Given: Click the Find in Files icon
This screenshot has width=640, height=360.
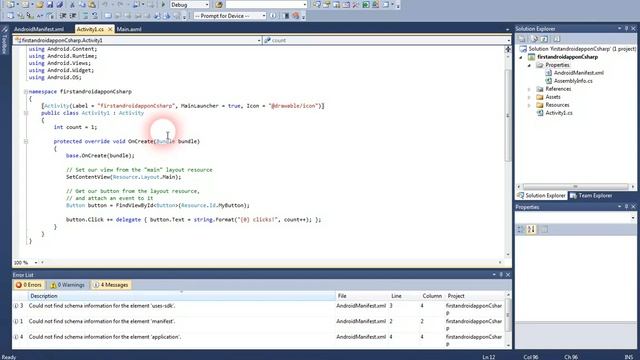Looking at the screenshot, I should click(x=219, y=4).
